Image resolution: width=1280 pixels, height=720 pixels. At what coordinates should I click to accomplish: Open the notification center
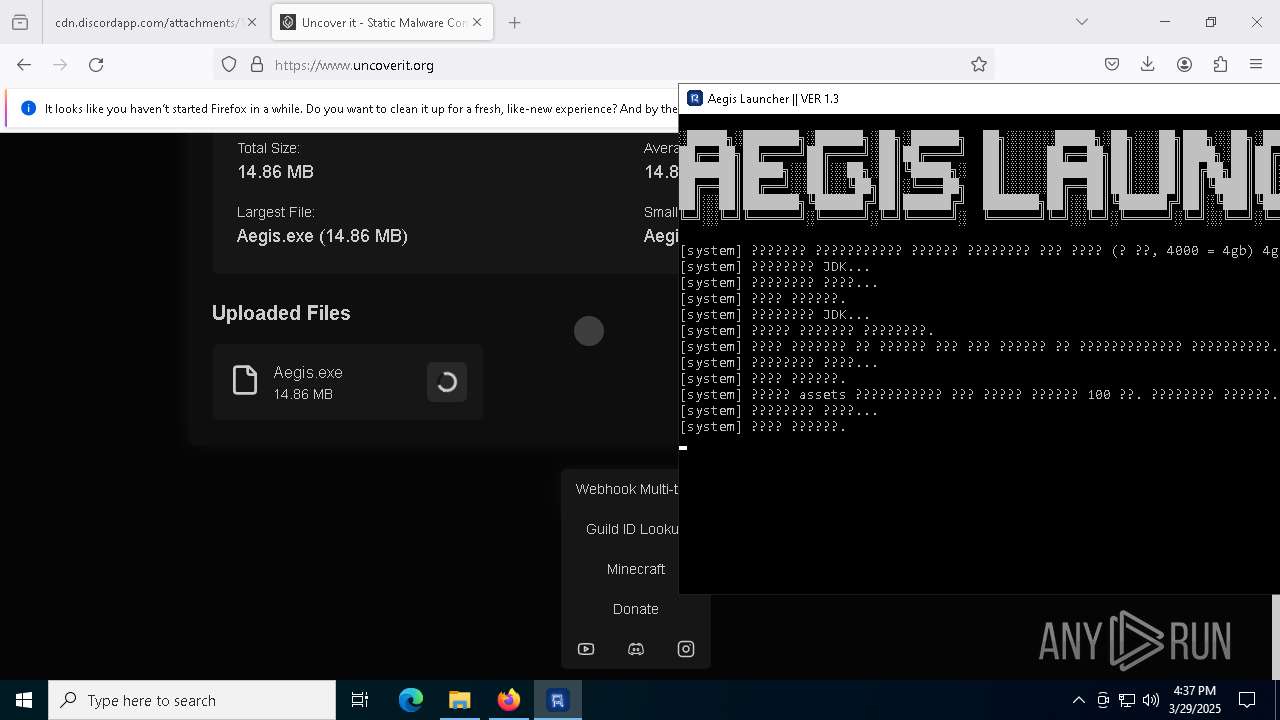[1247, 700]
